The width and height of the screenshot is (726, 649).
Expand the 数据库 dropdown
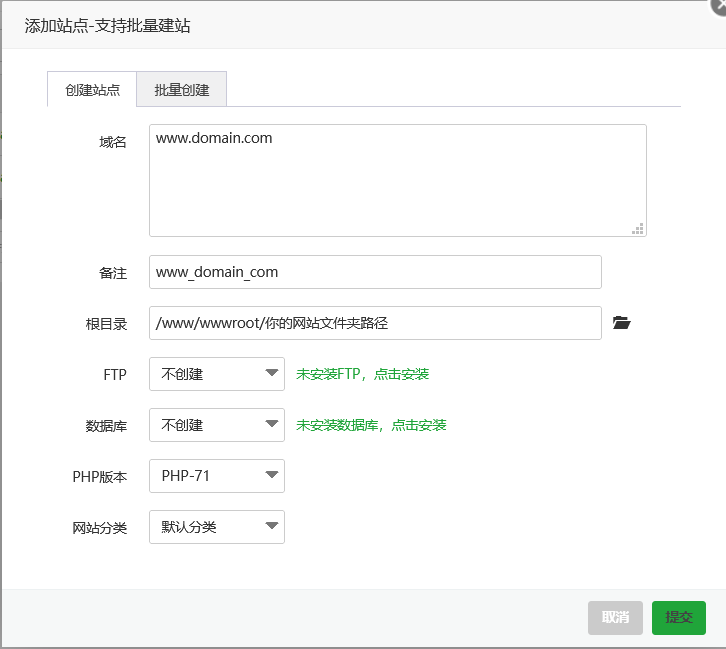click(x=217, y=425)
